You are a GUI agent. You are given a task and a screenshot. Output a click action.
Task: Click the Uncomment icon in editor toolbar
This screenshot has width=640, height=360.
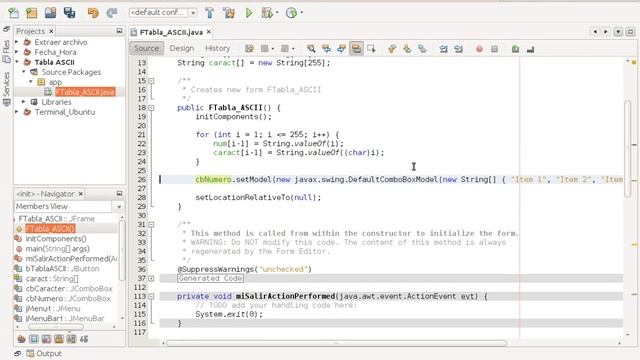[x=530, y=49]
